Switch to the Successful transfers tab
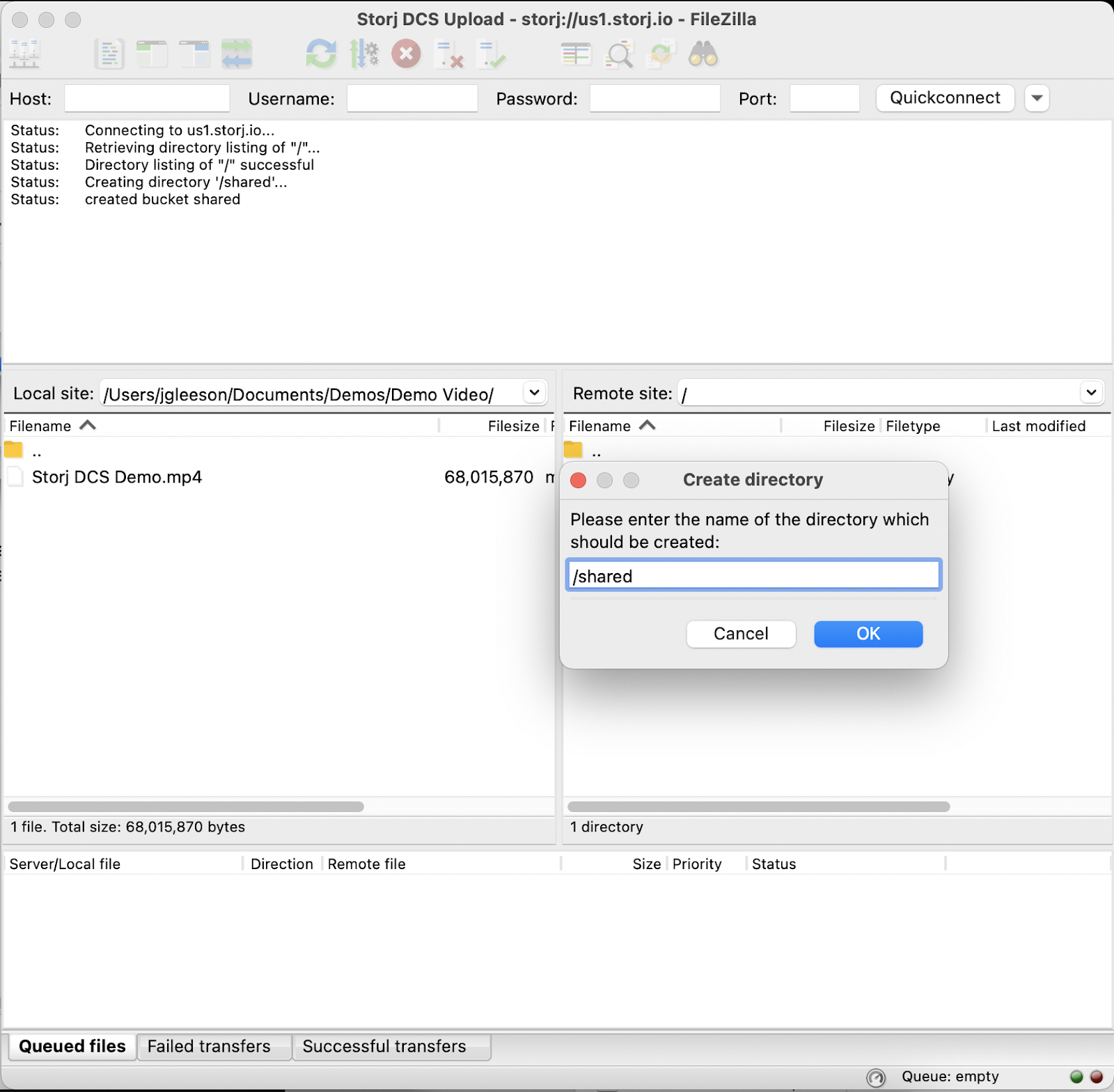 (x=392, y=1046)
